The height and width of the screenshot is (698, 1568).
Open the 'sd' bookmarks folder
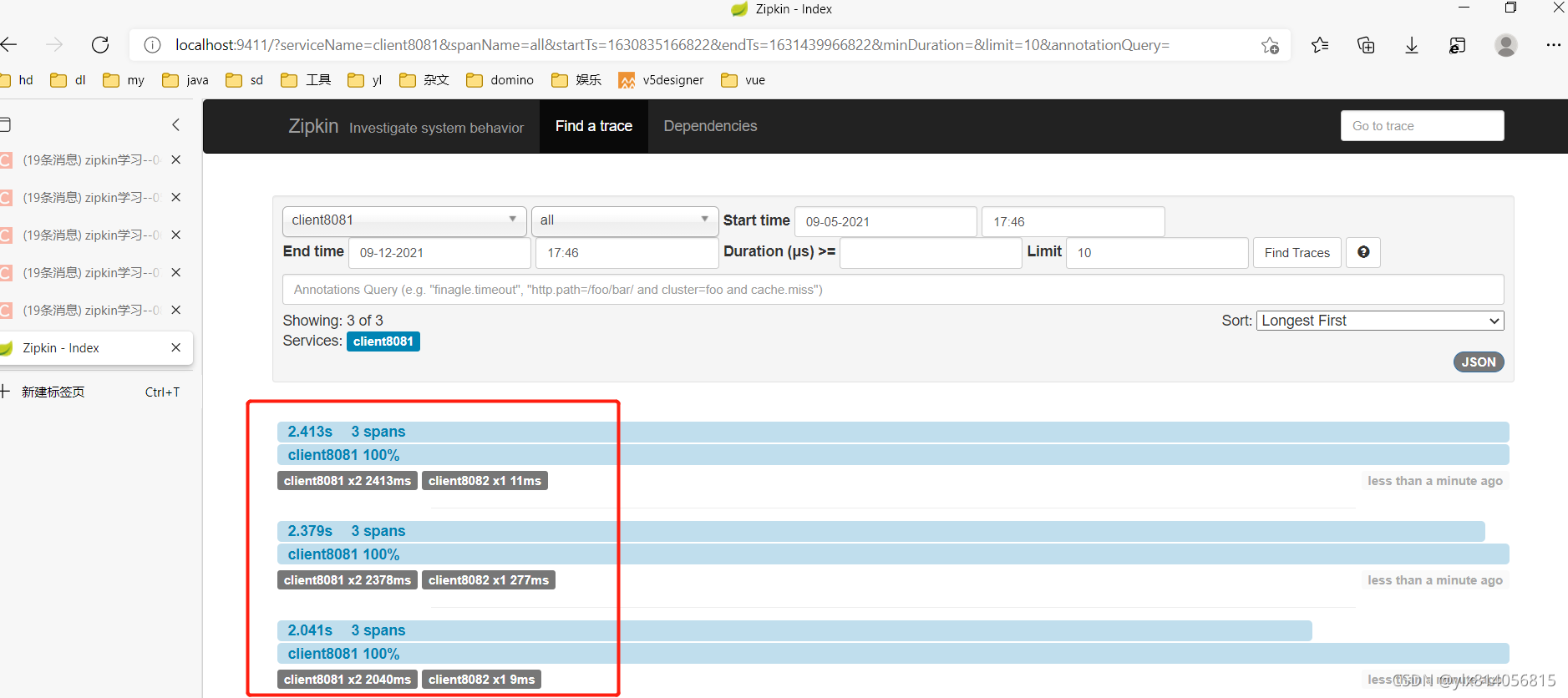(x=245, y=80)
